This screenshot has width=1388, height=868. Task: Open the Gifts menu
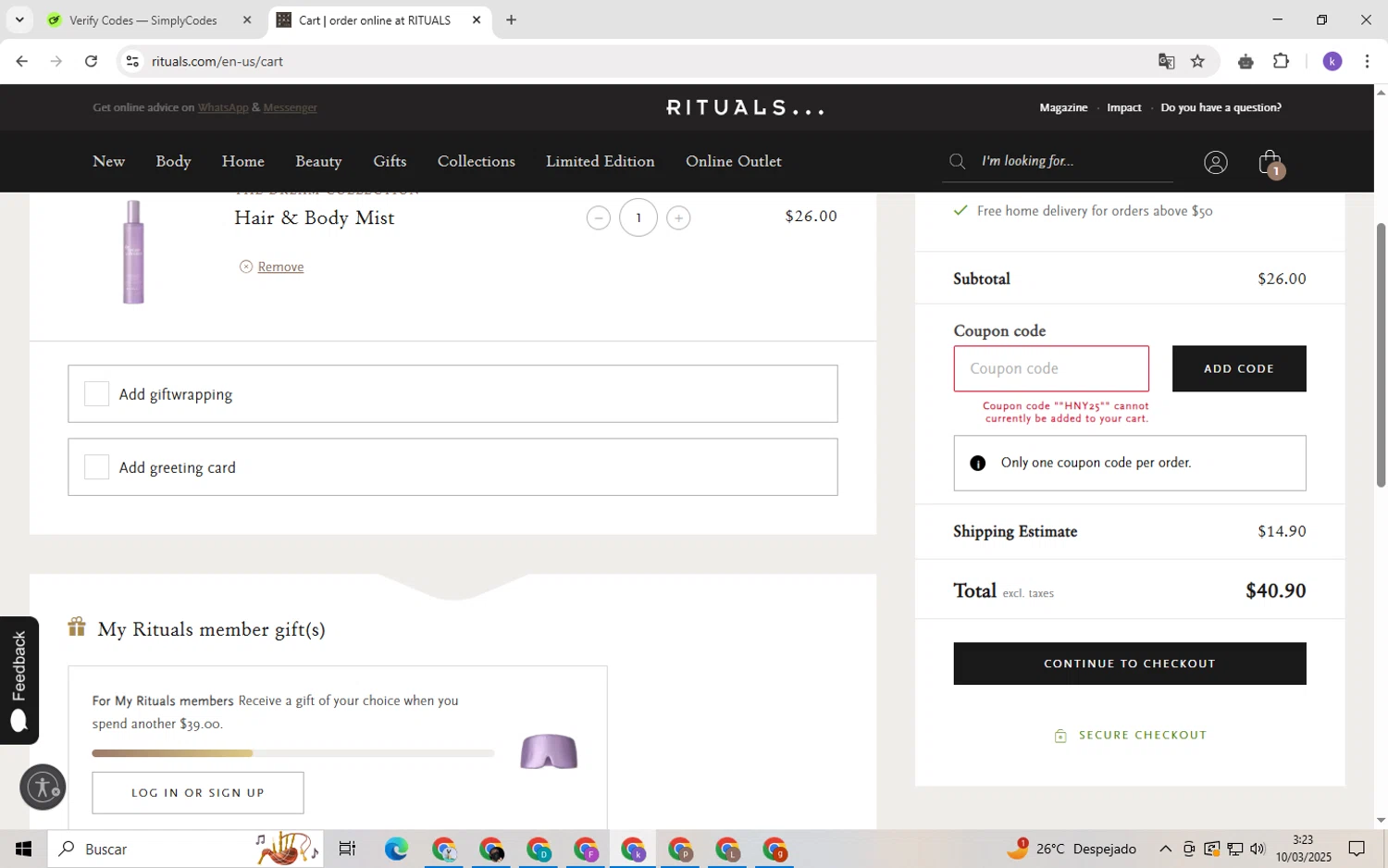[x=390, y=161]
